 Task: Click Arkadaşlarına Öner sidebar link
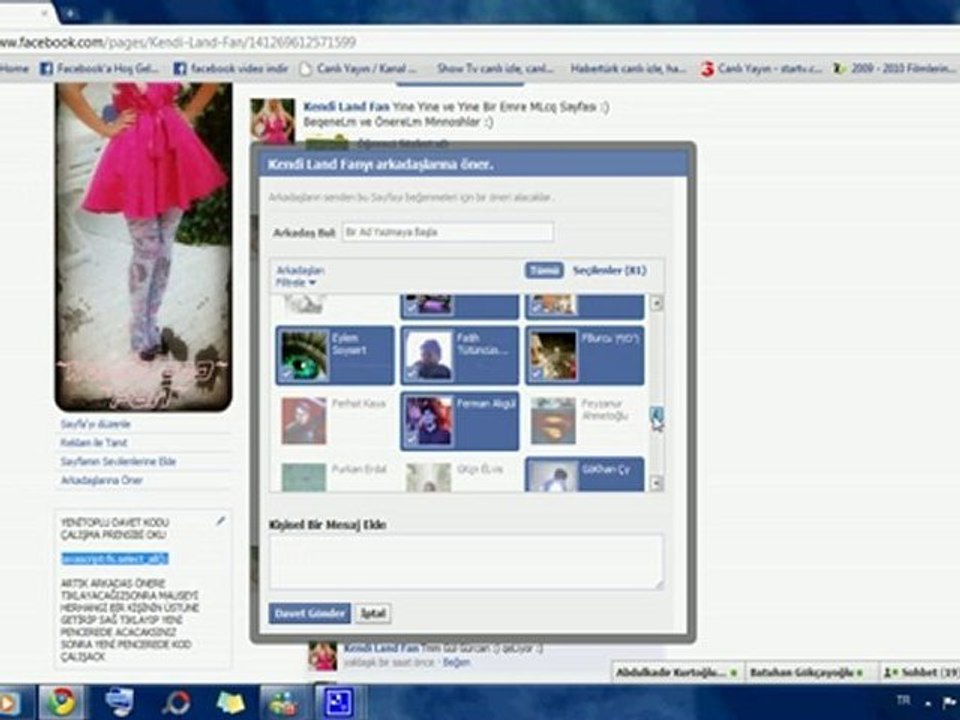pyautogui.click(x=102, y=480)
